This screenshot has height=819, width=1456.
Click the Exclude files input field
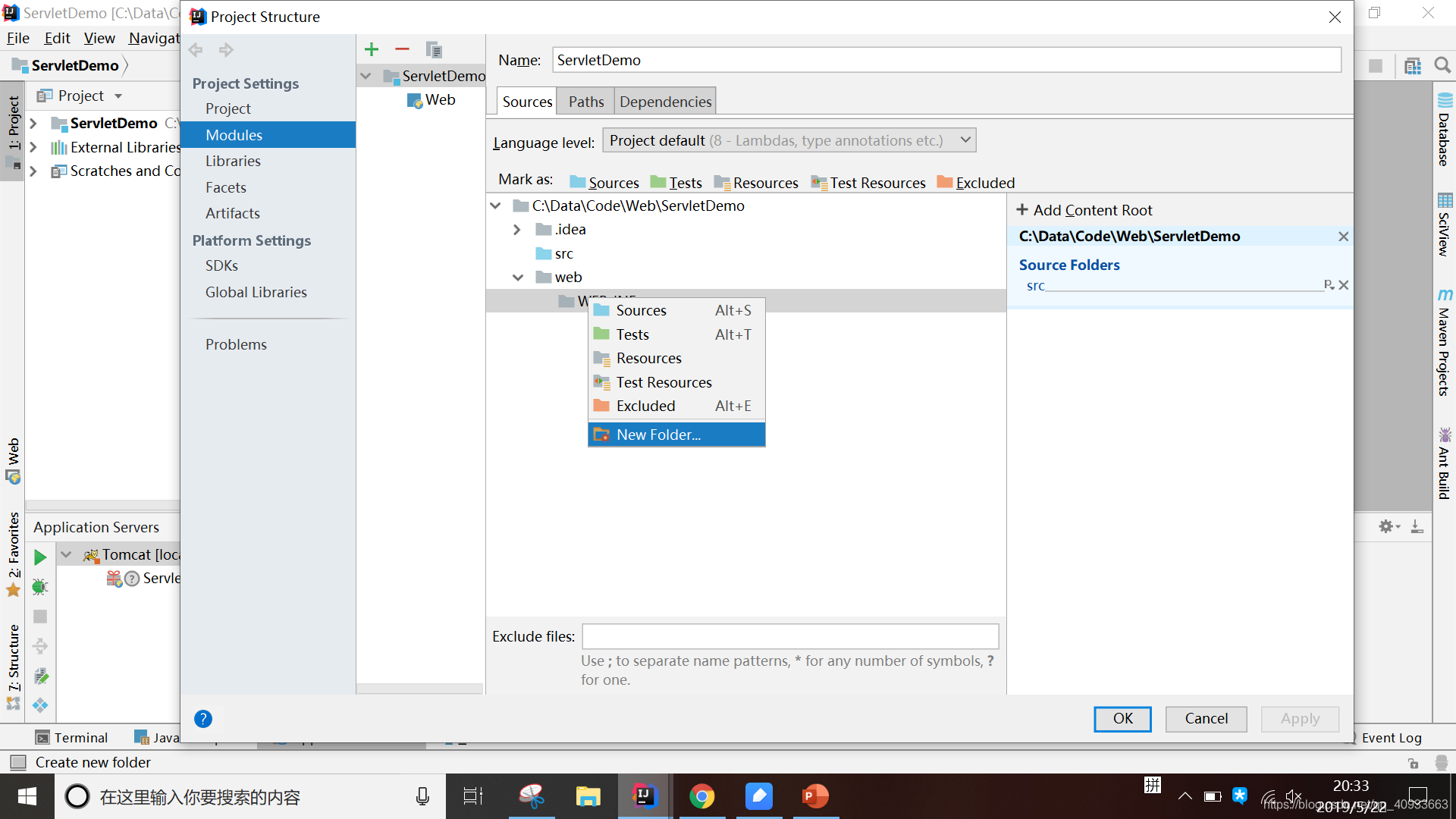(790, 636)
